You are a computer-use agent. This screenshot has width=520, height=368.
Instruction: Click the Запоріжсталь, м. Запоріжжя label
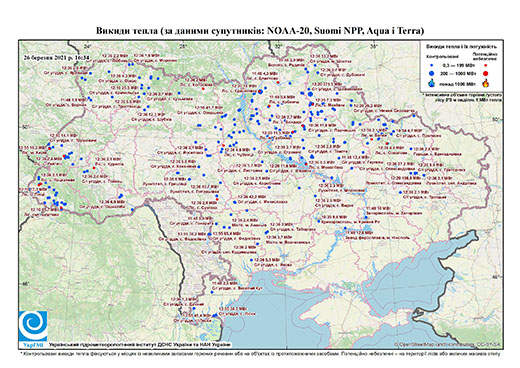click(394, 213)
